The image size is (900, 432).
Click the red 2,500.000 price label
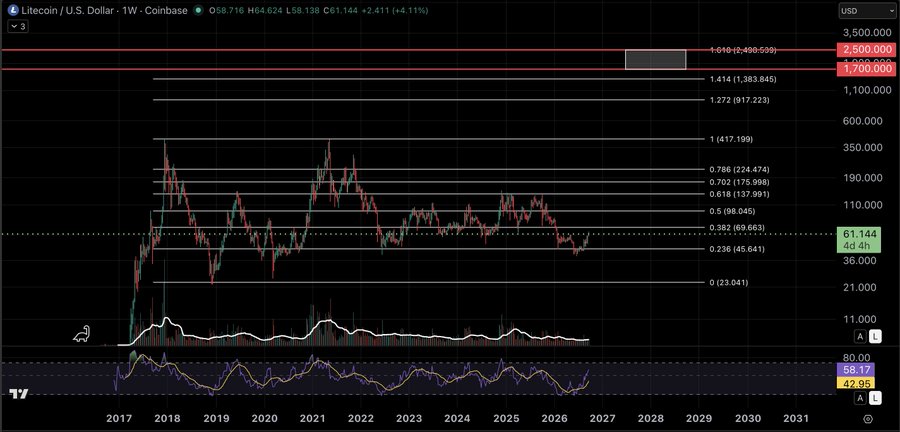(x=866, y=50)
